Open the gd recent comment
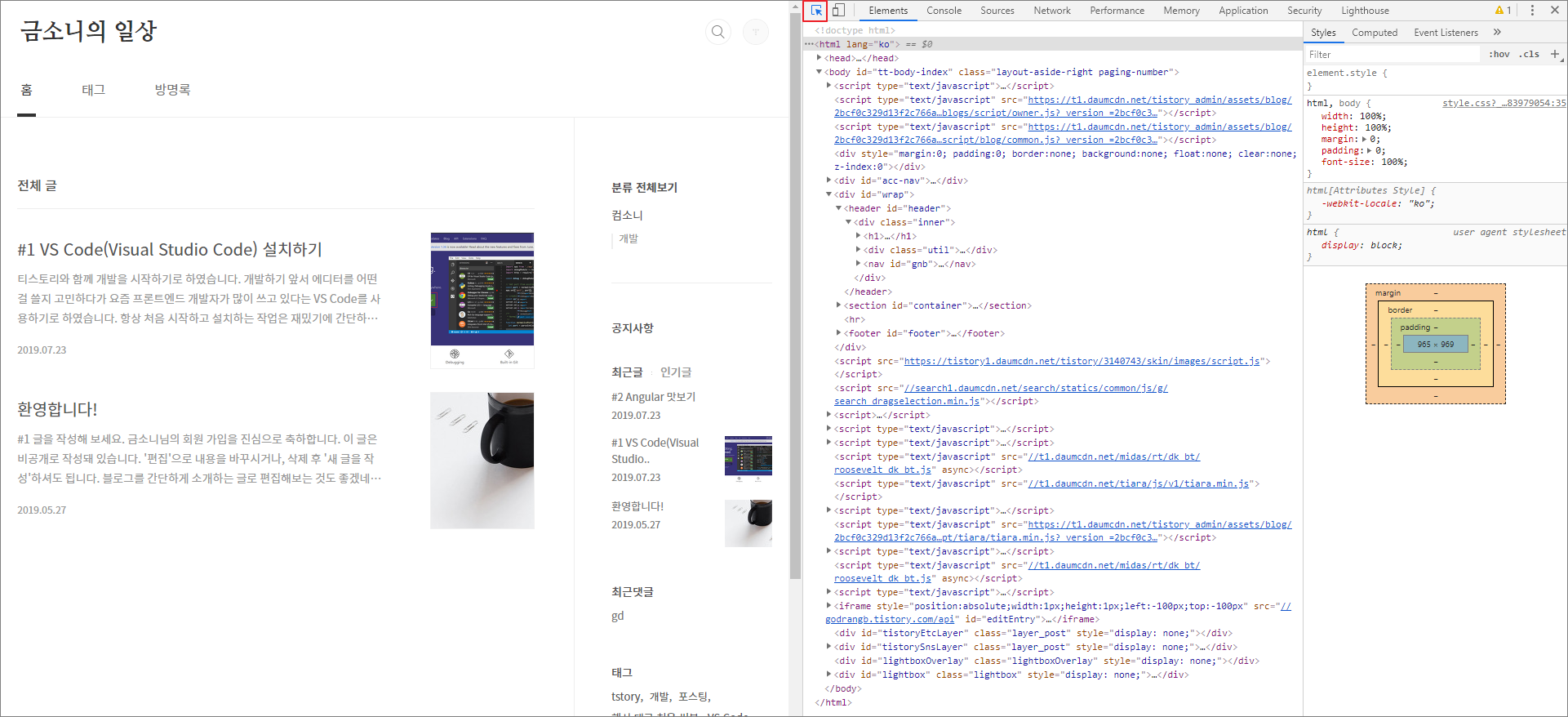Image resolution: width=1568 pixels, height=717 pixels. (x=617, y=616)
